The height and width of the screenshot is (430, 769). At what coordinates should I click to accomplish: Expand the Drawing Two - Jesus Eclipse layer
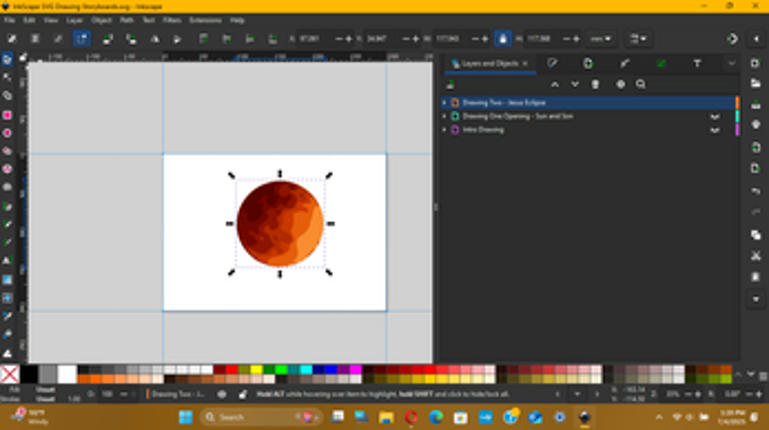click(x=444, y=103)
